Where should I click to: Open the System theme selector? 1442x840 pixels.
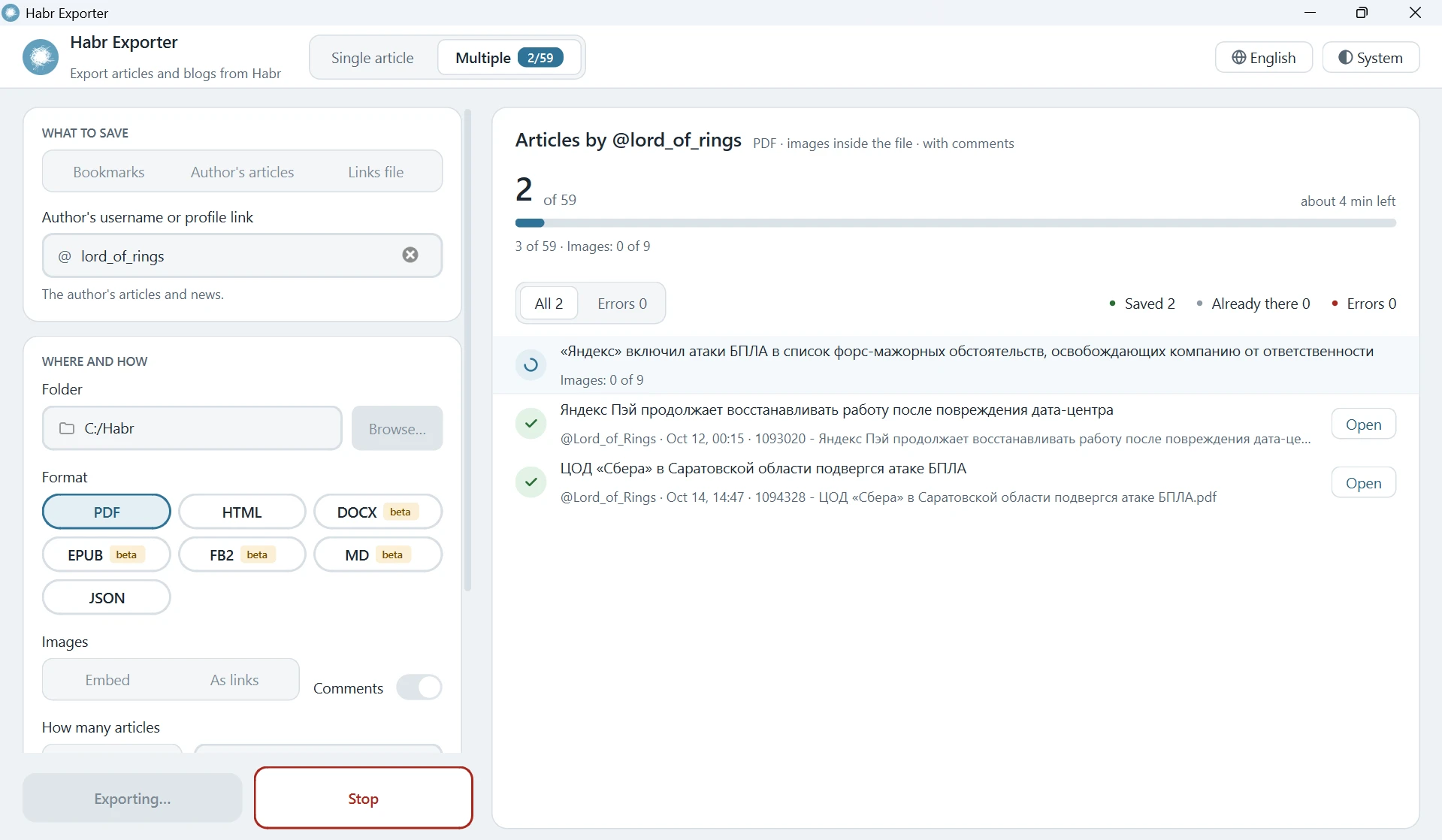tap(1371, 58)
